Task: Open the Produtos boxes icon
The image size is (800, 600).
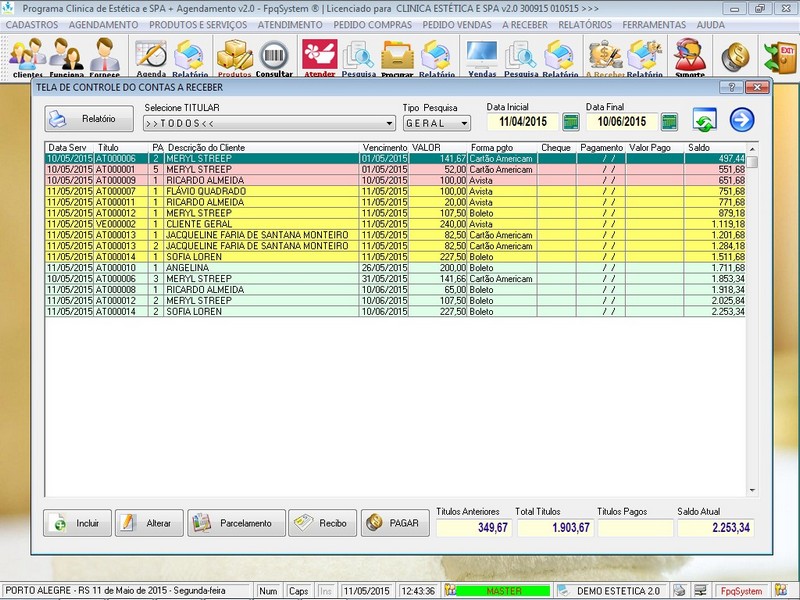Action: point(235,57)
